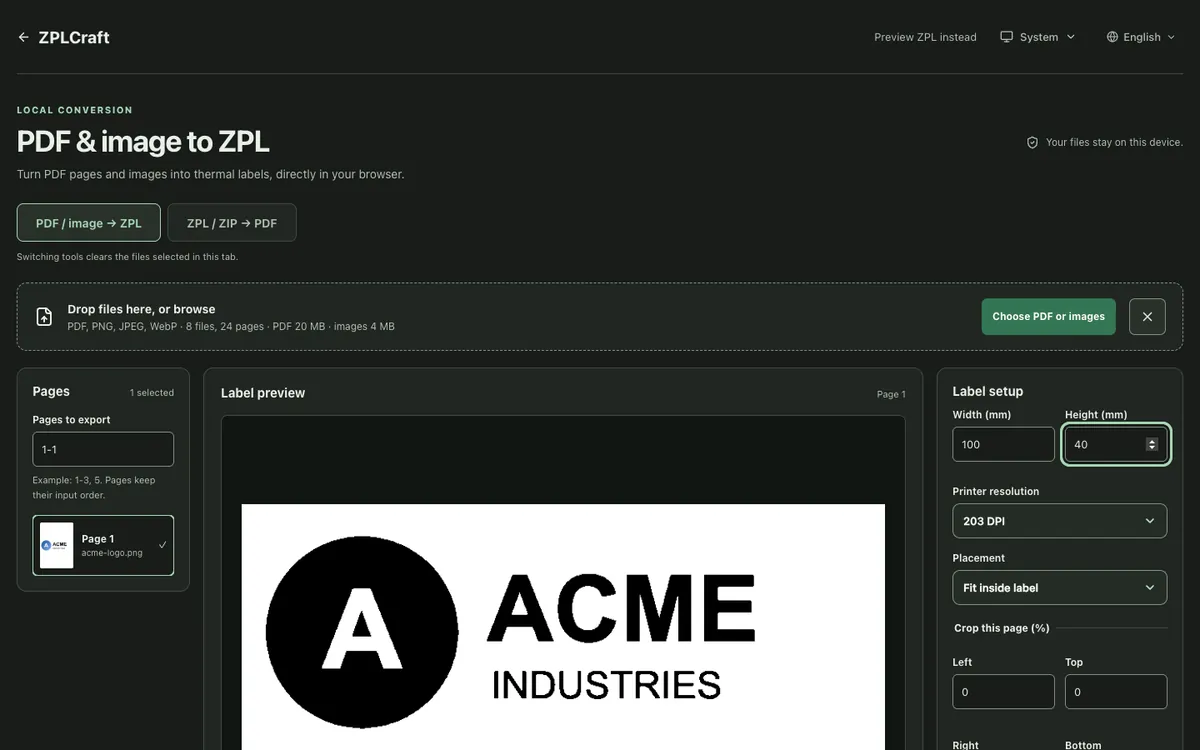Click the Pages to export input field
This screenshot has width=1200, height=750.
pyautogui.click(x=103, y=449)
